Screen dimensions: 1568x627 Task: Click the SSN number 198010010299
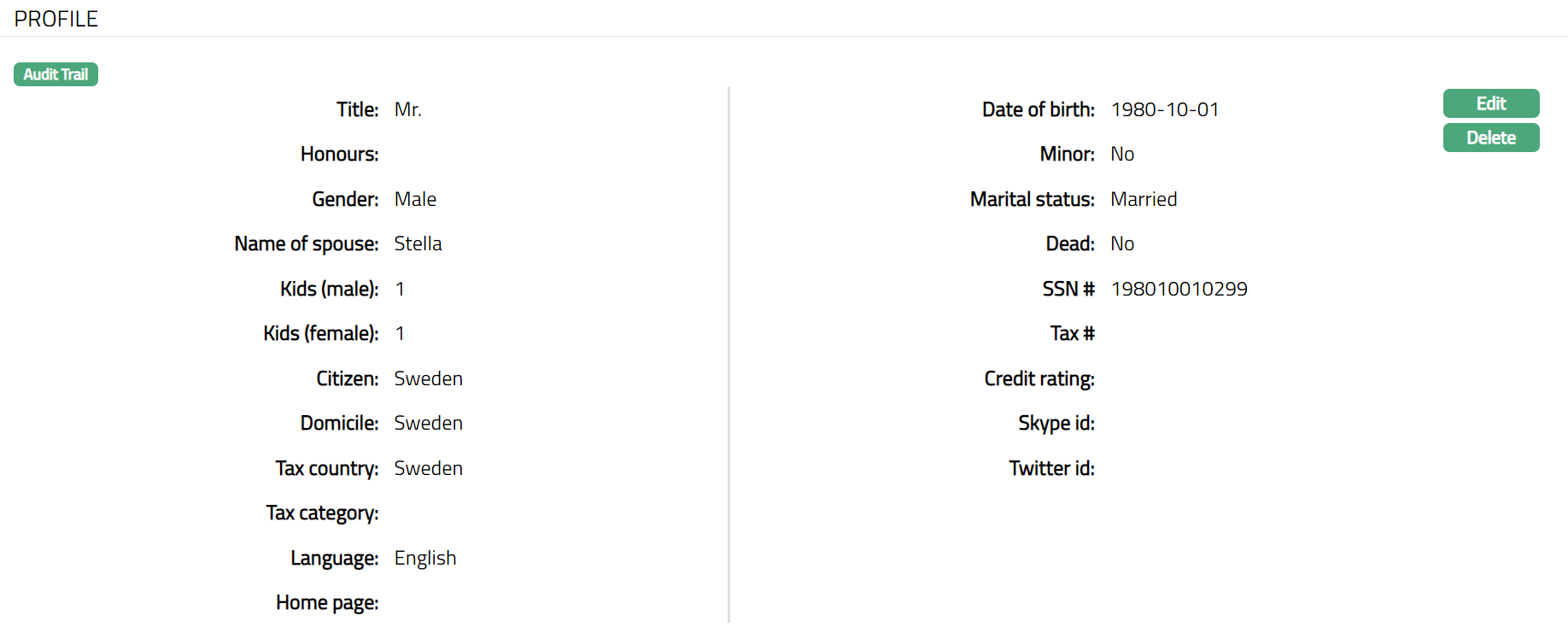(1179, 289)
